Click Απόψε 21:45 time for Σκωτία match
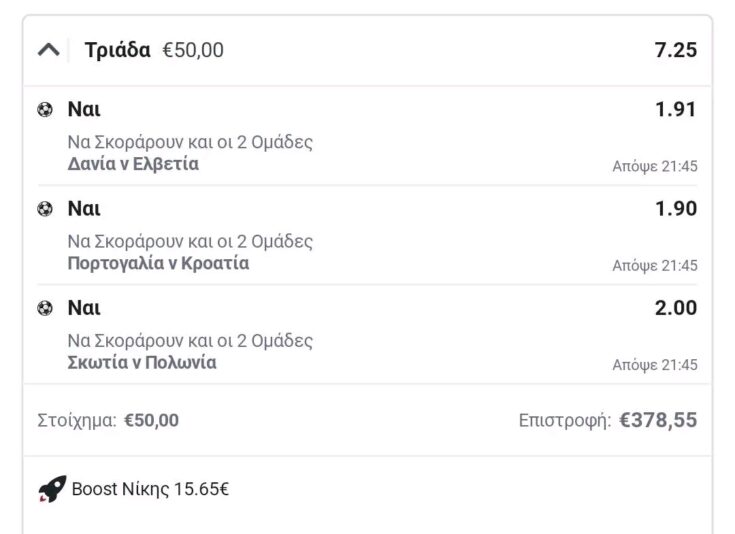Image resolution: width=735 pixels, height=534 pixels. [654, 365]
